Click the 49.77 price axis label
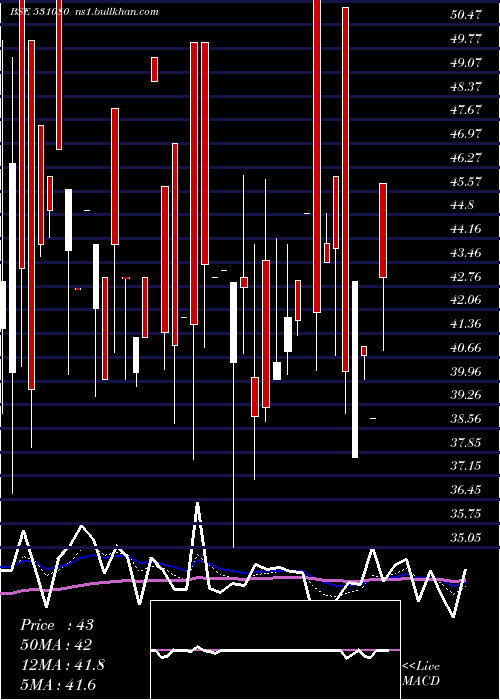The image size is (500, 700). click(x=466, y=39)
